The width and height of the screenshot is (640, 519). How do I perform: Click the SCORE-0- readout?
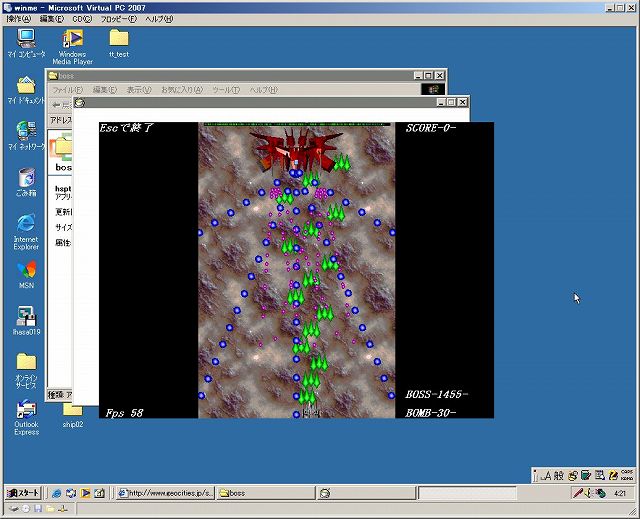431,128
